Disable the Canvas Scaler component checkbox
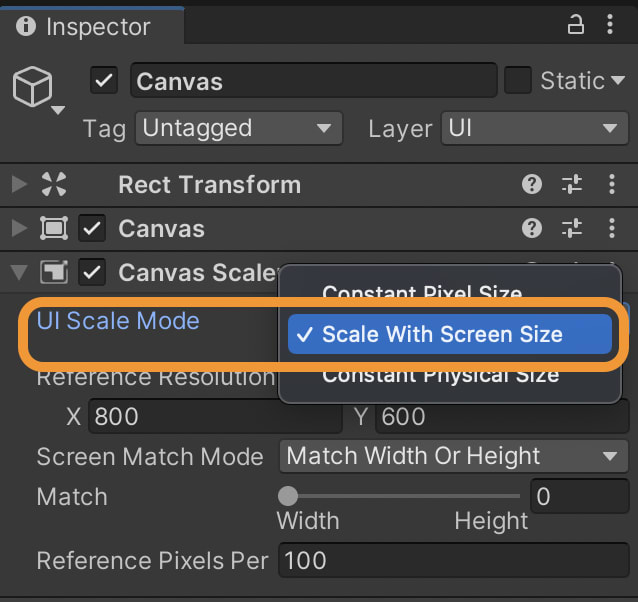638x602 pixels. point(92,272)
